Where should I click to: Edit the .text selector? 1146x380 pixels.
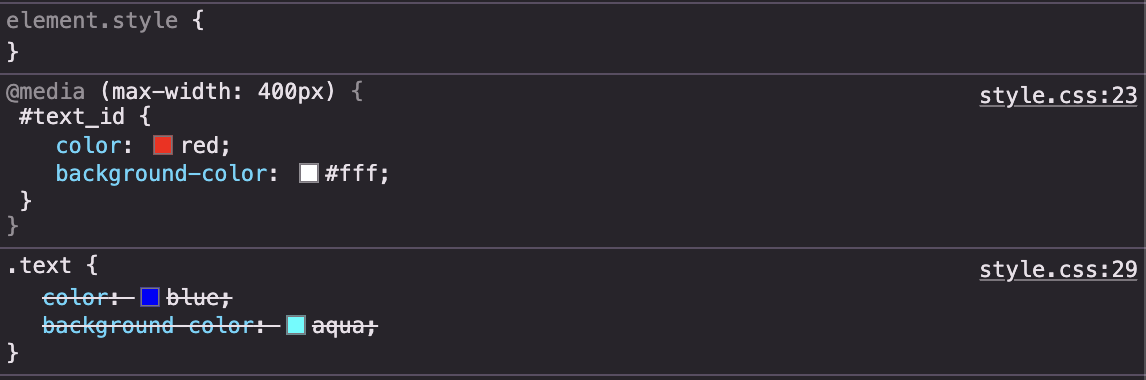point(39,265)
